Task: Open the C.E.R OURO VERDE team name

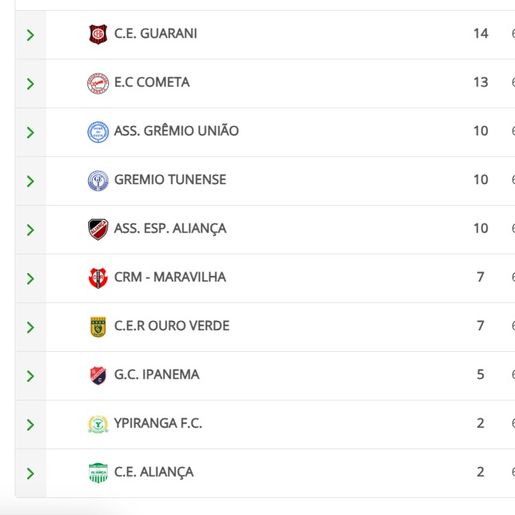Action: [172, 326]
